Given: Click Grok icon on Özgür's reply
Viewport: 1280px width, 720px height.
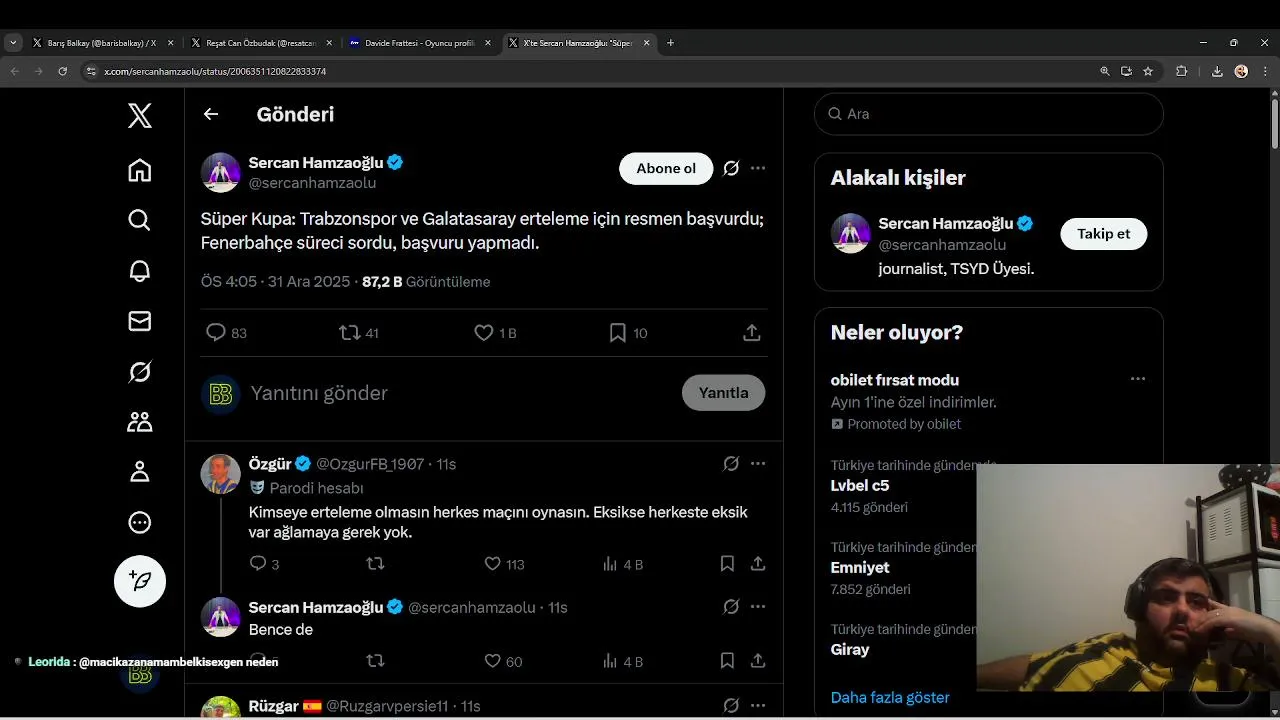Looking at the screenshot, I should point(731,464).
